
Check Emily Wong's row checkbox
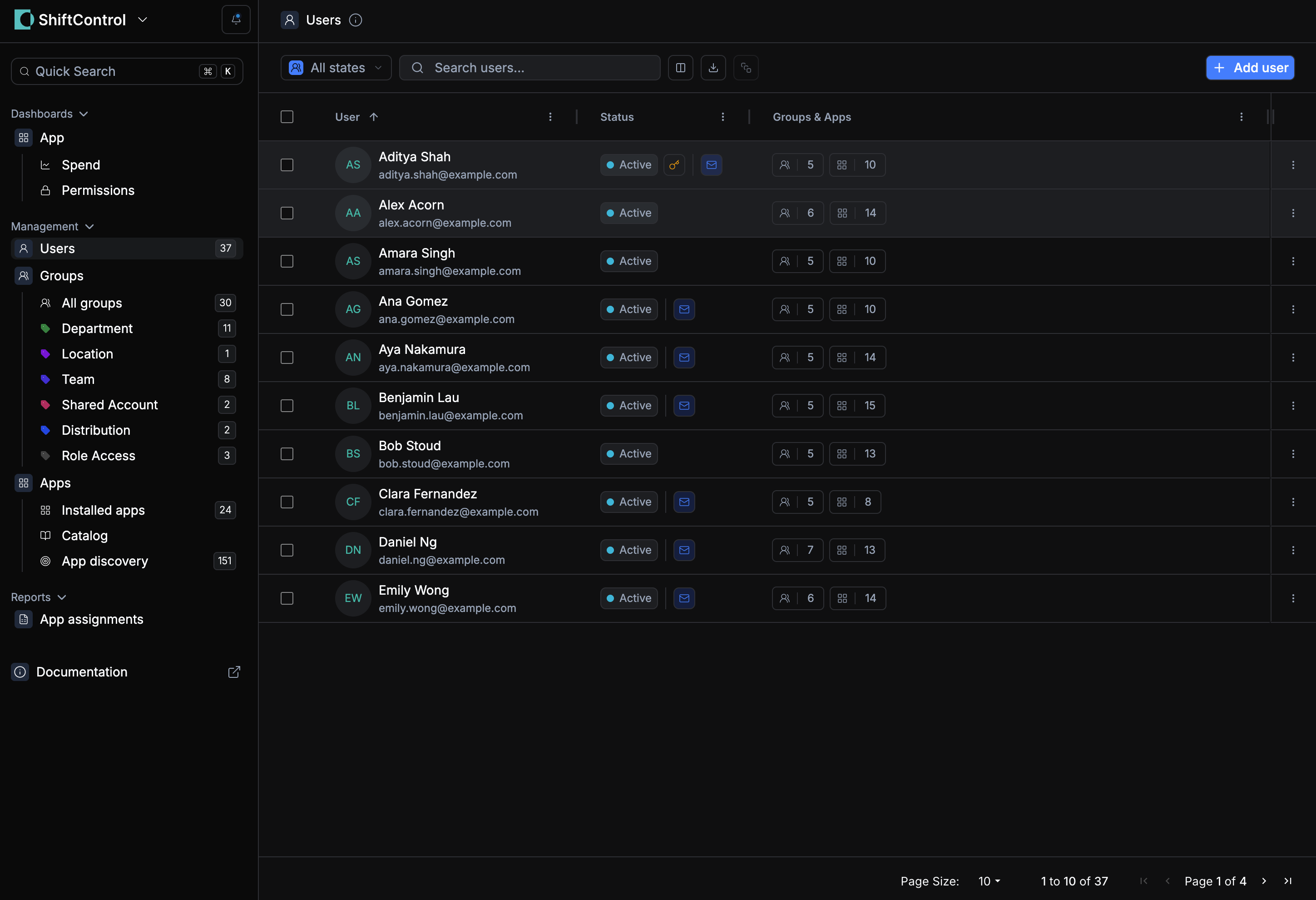click(x=287, y=598)
